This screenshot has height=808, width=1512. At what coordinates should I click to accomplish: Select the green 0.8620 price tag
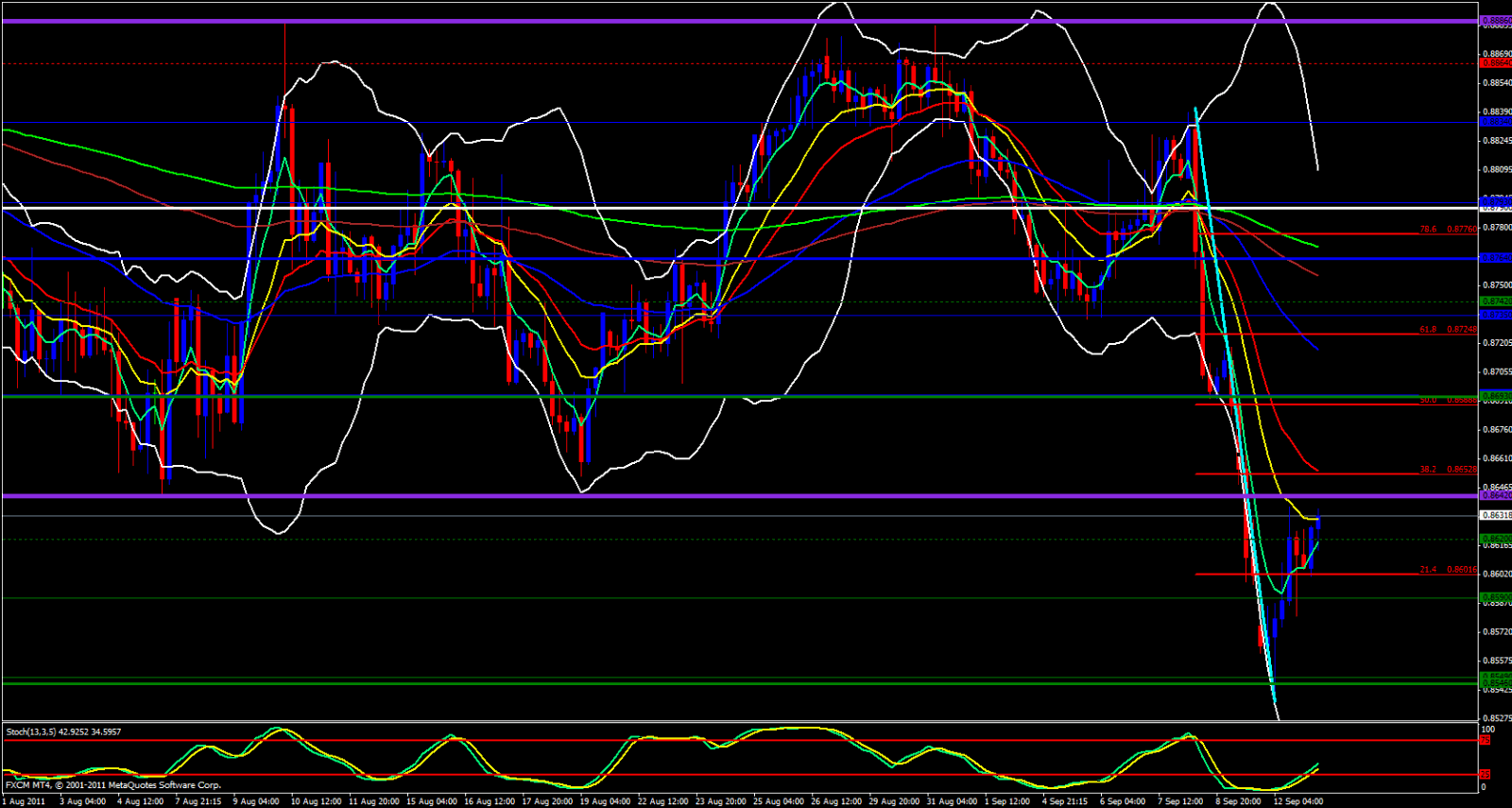(1495, 539)
